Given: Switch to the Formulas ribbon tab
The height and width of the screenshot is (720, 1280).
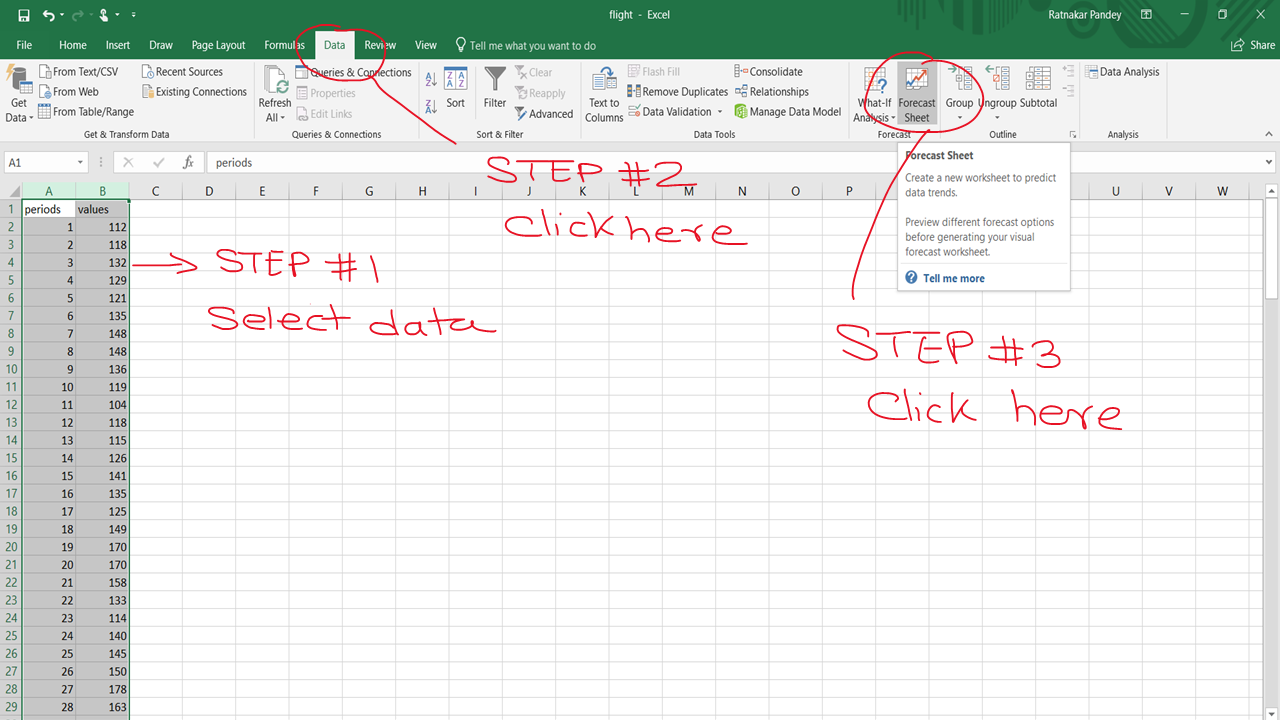Looking at the screenshot, I should [284, 45].
